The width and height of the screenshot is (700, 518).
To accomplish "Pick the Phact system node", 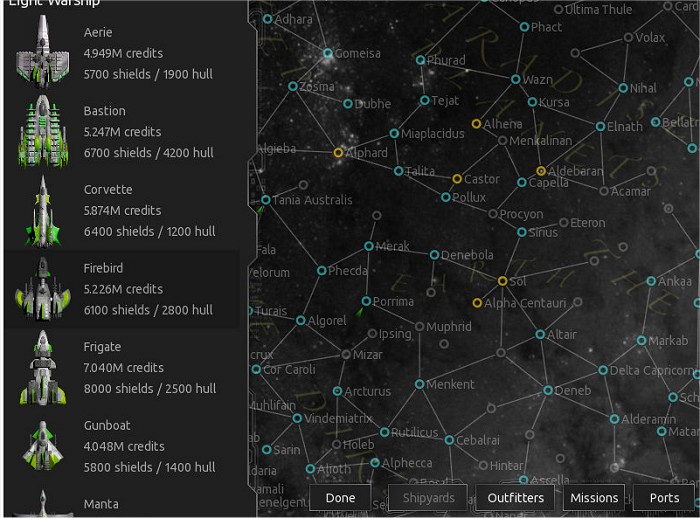I will pos(524,27).
